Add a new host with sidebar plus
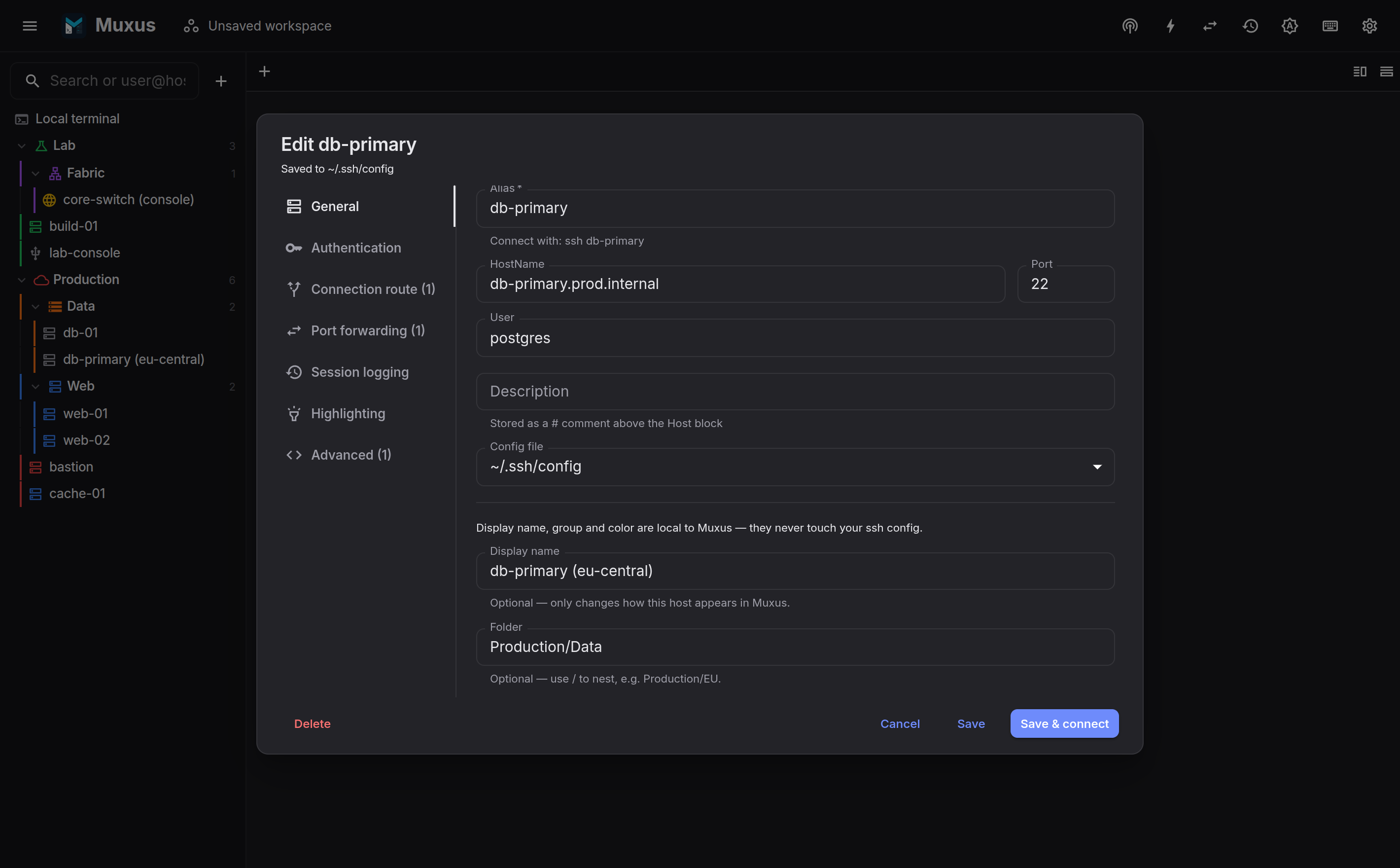The width and height of the screenshot is (1400, 868). (221, 81)
